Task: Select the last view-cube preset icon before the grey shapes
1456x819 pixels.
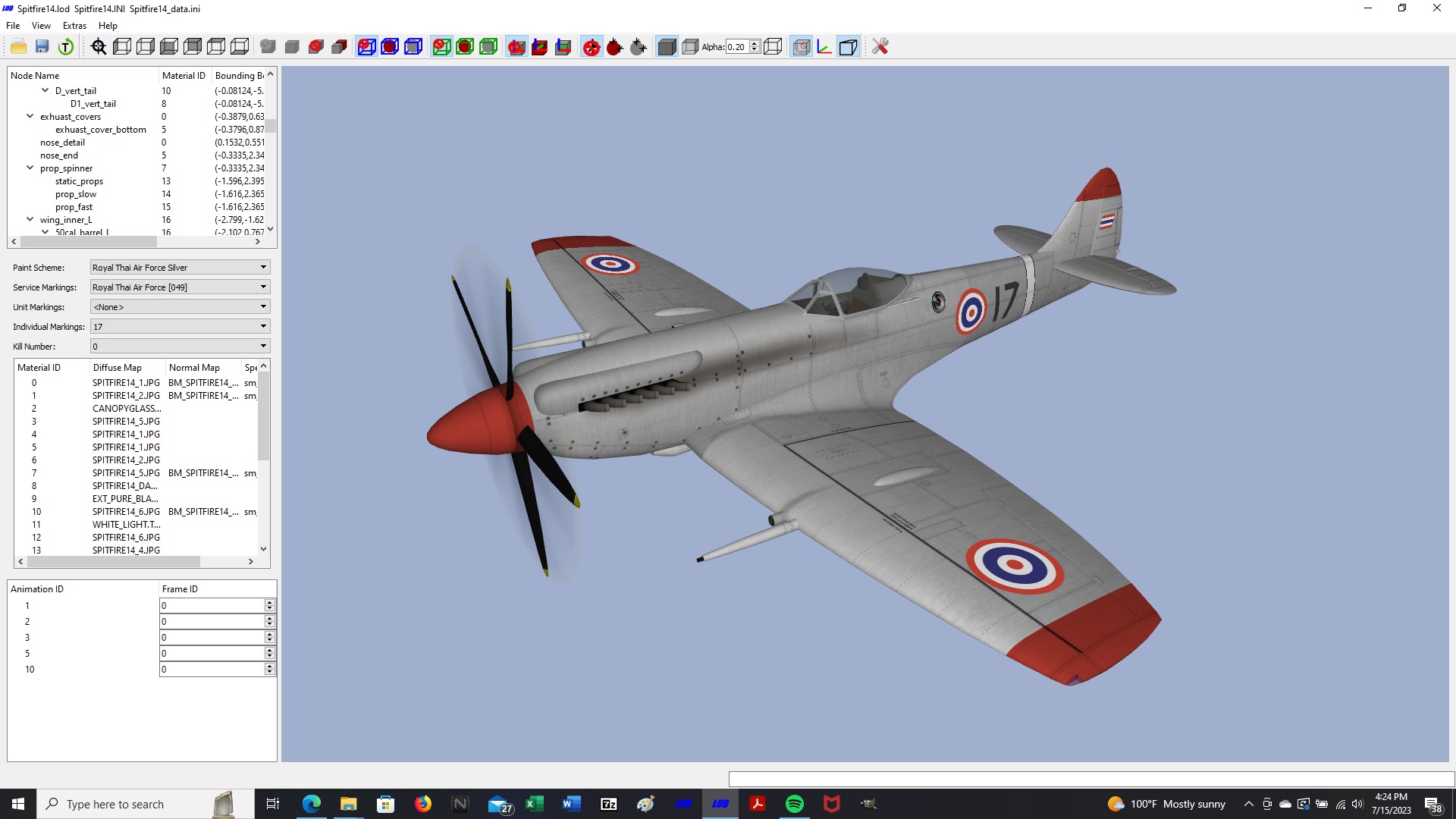Action: pos(240,47)
